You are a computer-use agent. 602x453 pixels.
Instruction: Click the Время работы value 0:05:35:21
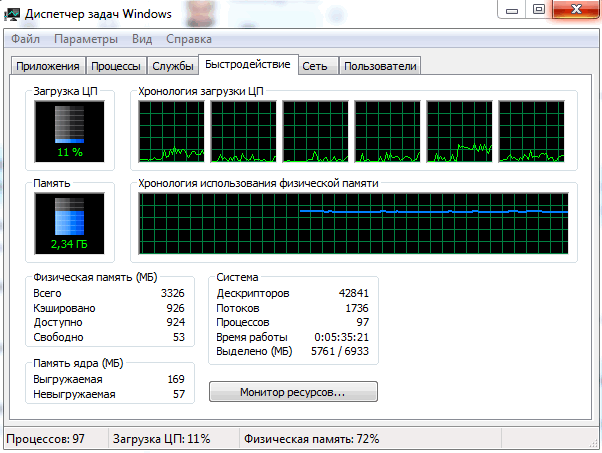click(x=341, y=337)
